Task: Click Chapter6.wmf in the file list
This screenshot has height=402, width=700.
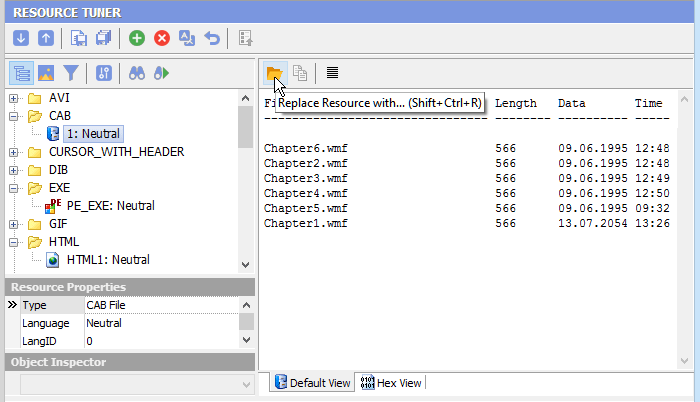Action: click(x=306, y=148)
